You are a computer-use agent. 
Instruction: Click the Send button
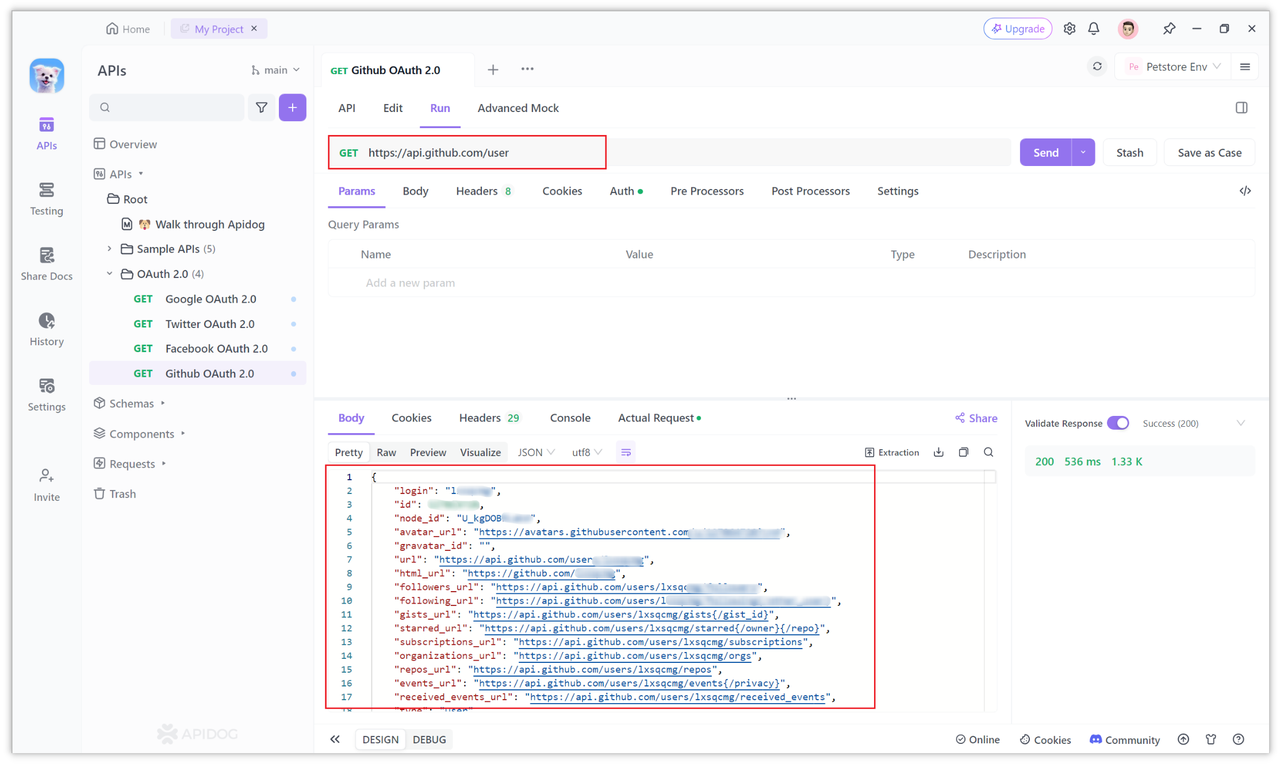[1045, 152]
